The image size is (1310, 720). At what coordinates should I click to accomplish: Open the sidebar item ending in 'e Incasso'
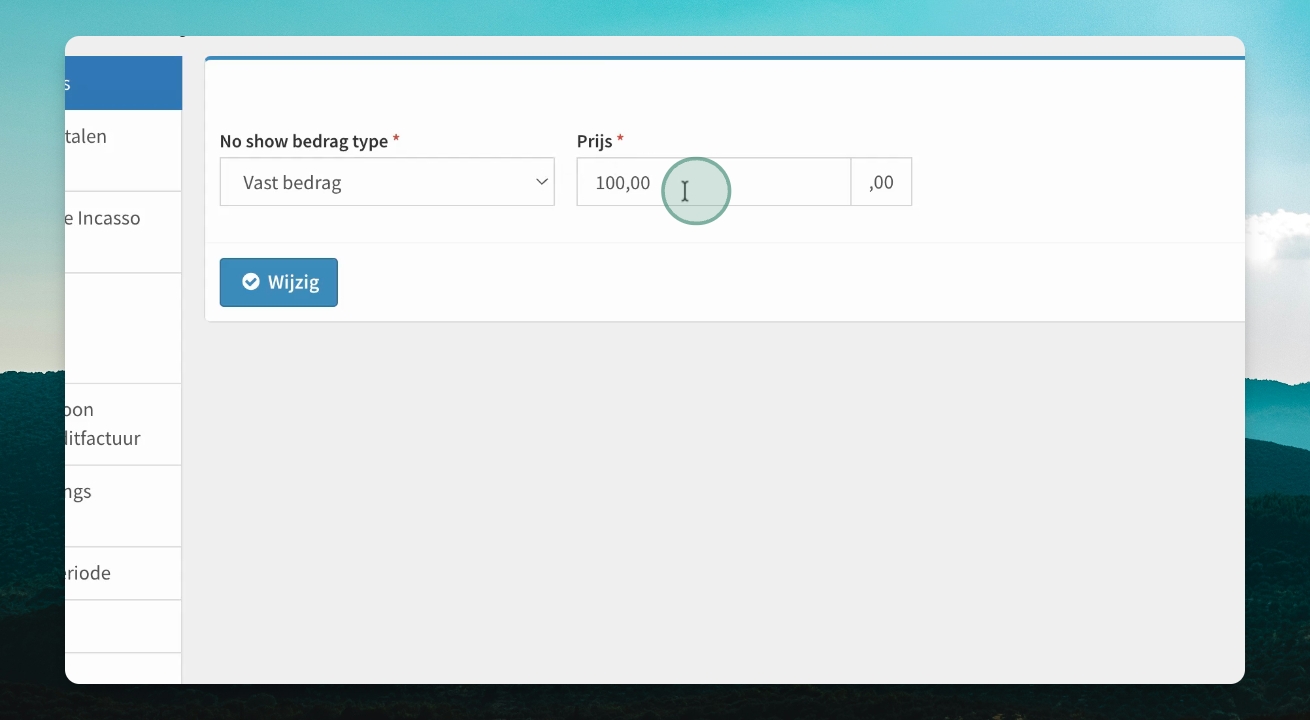(123, 232)
